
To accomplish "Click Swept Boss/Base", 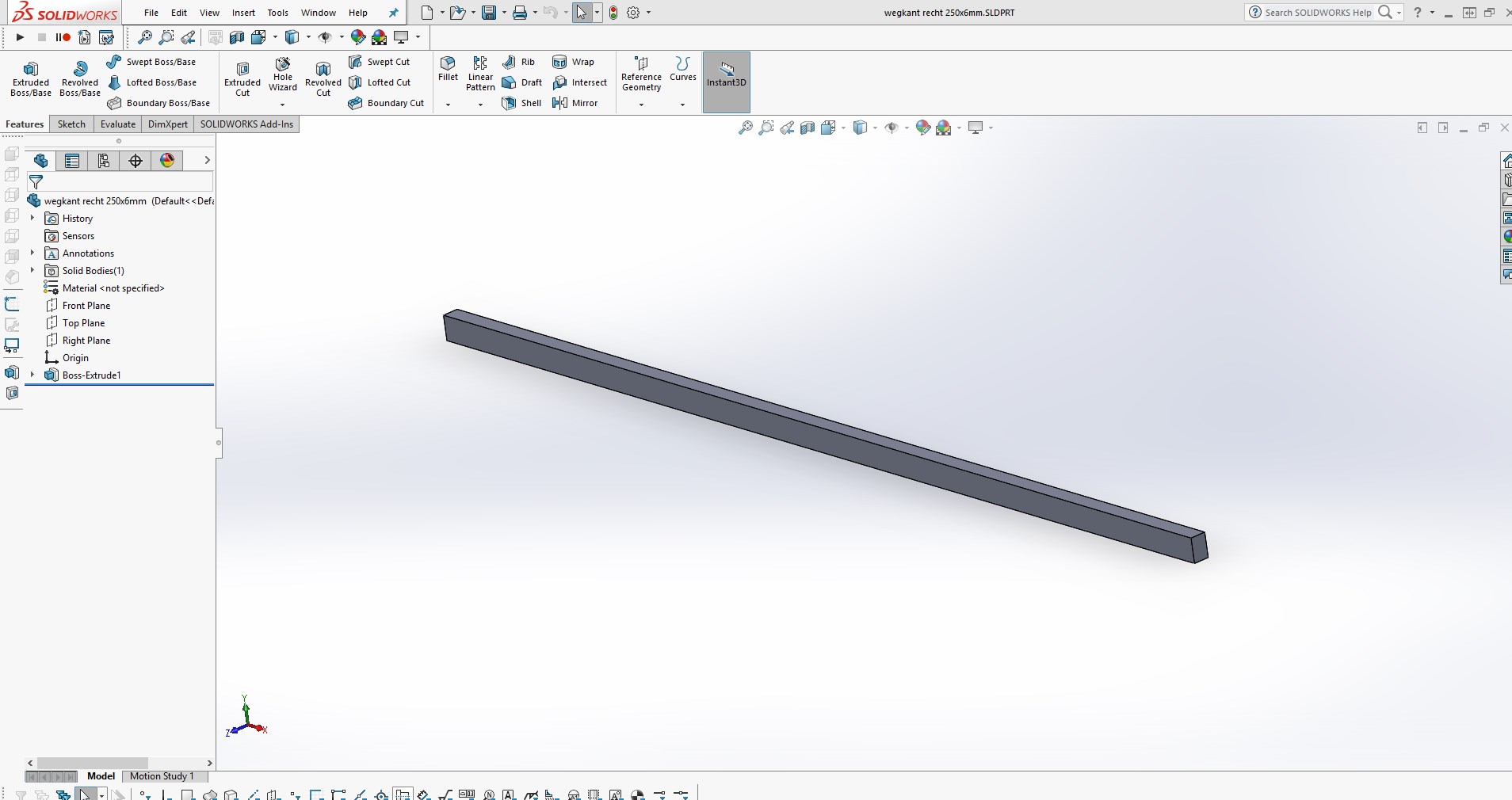I will point(151,62).
